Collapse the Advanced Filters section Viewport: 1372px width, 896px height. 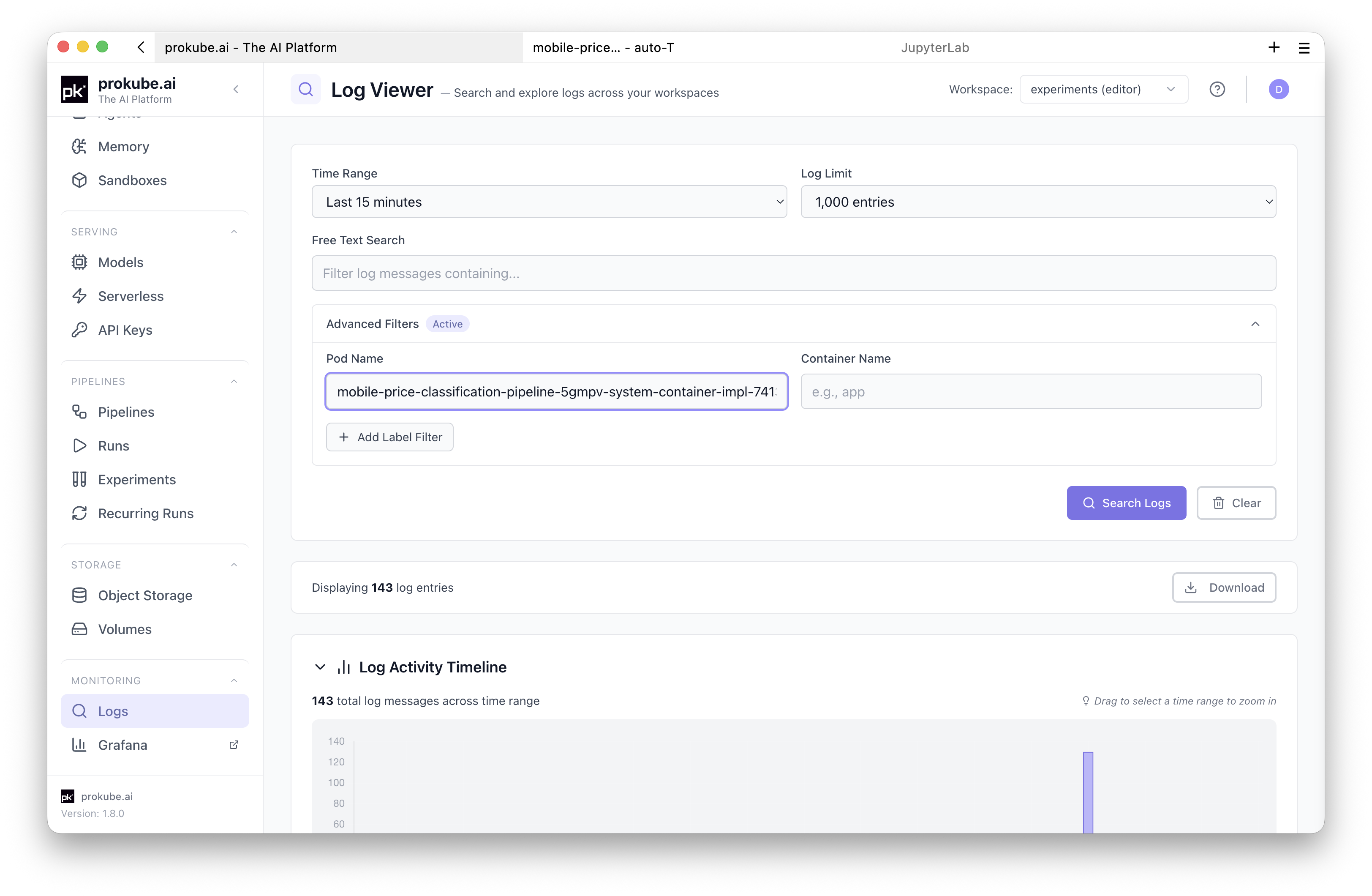(x=1255, y=324)
